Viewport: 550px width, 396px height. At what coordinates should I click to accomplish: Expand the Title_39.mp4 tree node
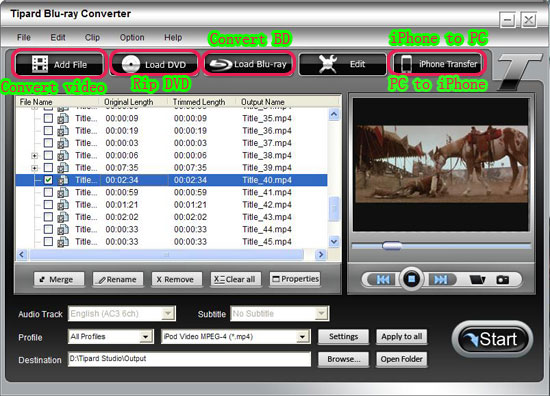(35, 168)
